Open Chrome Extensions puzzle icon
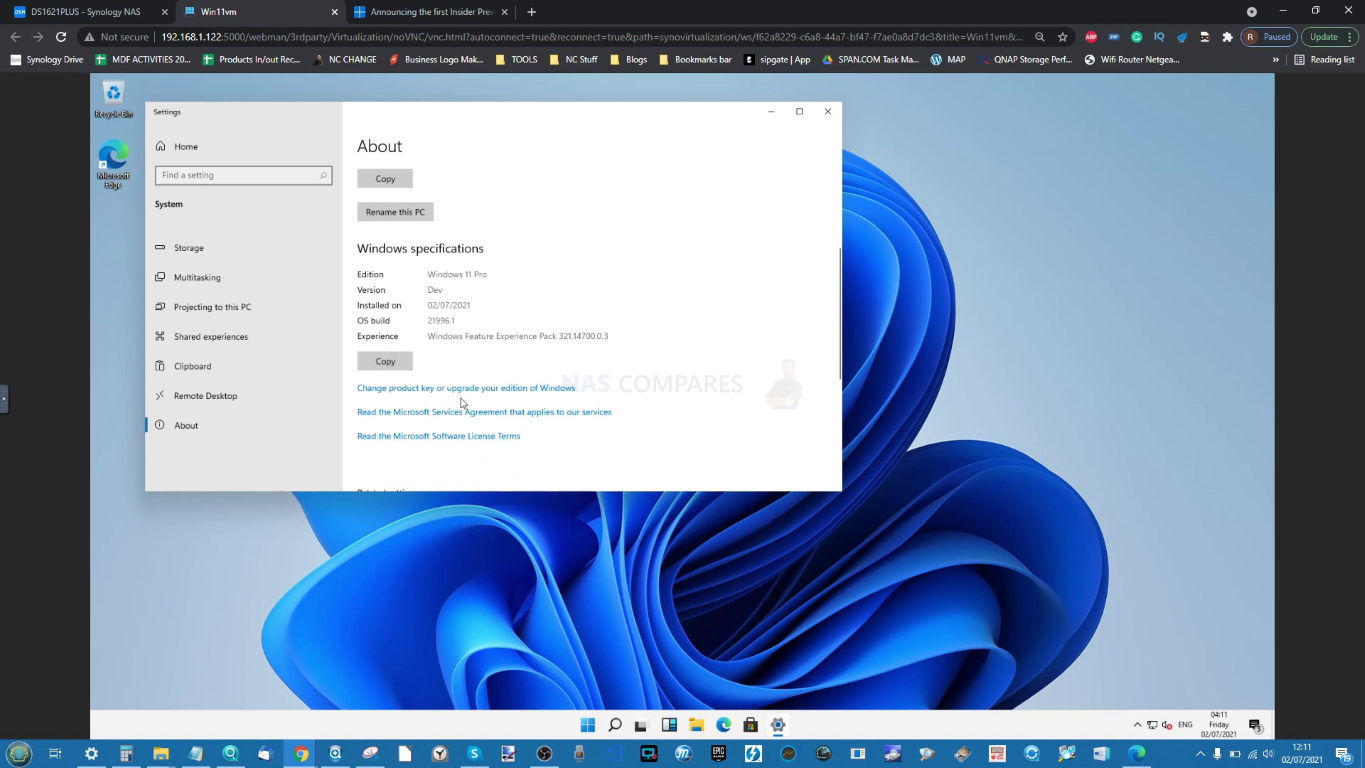The width and height of the screenshot is (1365, 768). click(x=1228, y=37)
